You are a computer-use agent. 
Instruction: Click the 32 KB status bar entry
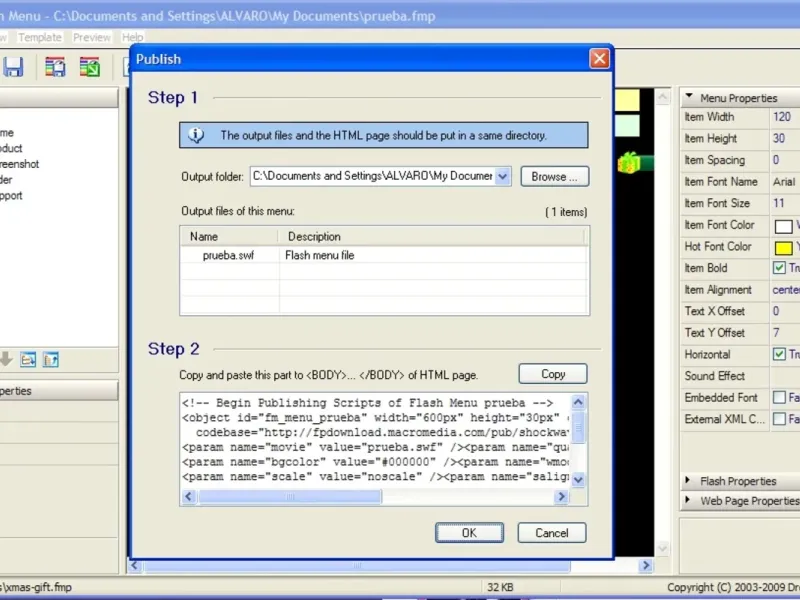pos(500,587)
